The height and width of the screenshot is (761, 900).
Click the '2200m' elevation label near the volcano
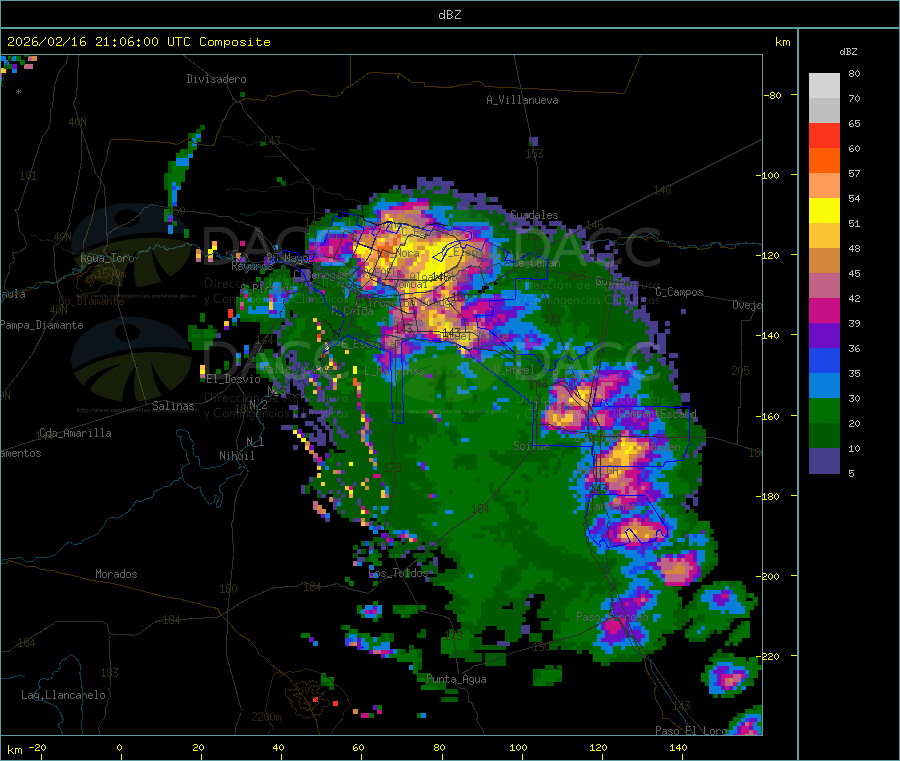click(266, 717)
